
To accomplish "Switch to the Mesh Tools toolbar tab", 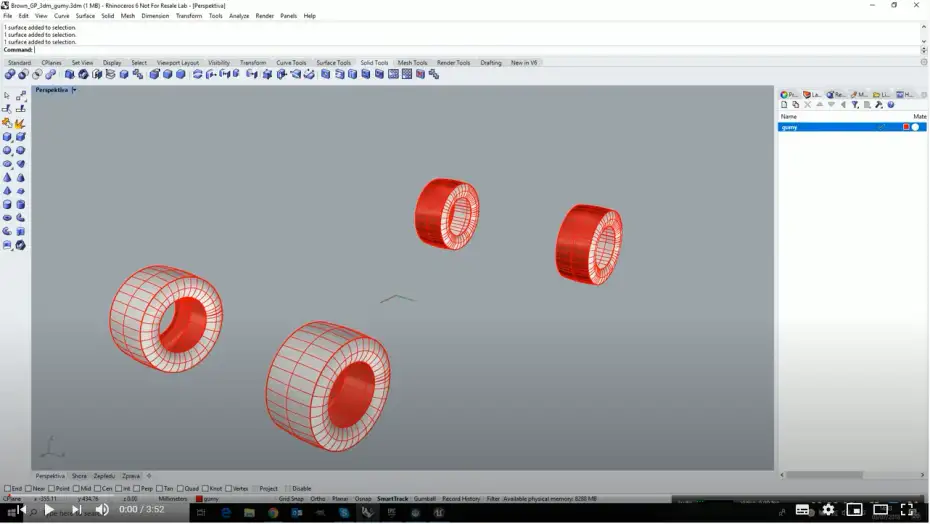I will tap(412, 63).
